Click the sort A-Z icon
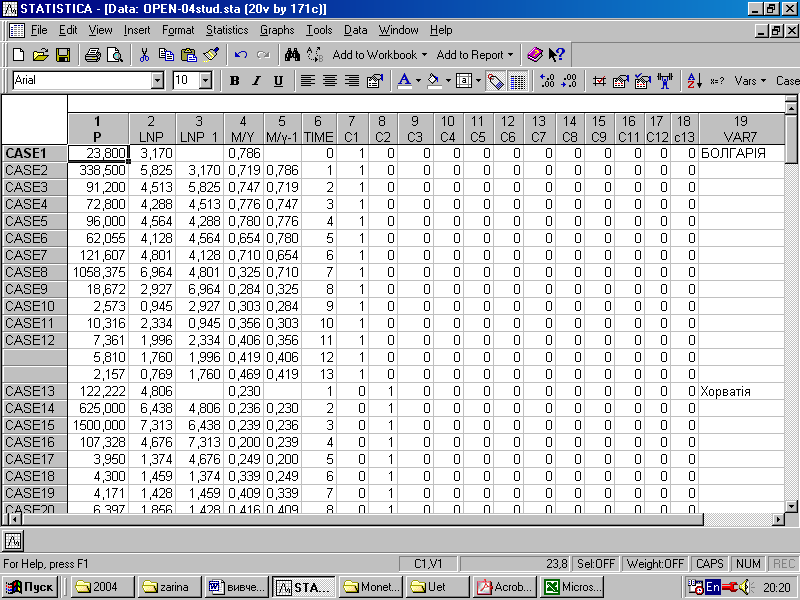Screen dimensions: 800x600 coord(694,81)
